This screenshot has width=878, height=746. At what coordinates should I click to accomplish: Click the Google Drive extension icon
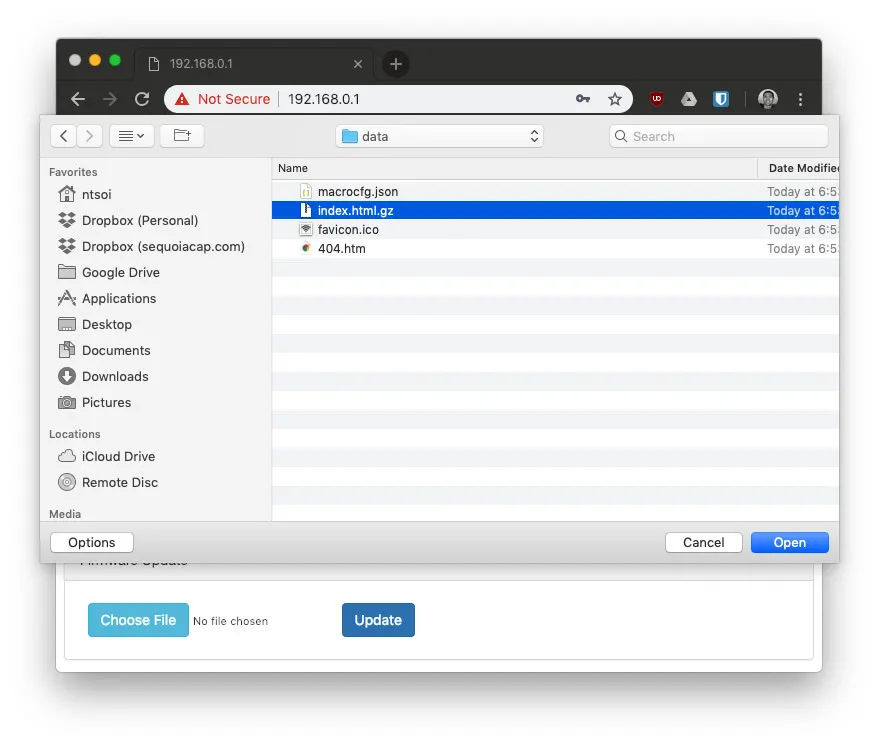689,99
